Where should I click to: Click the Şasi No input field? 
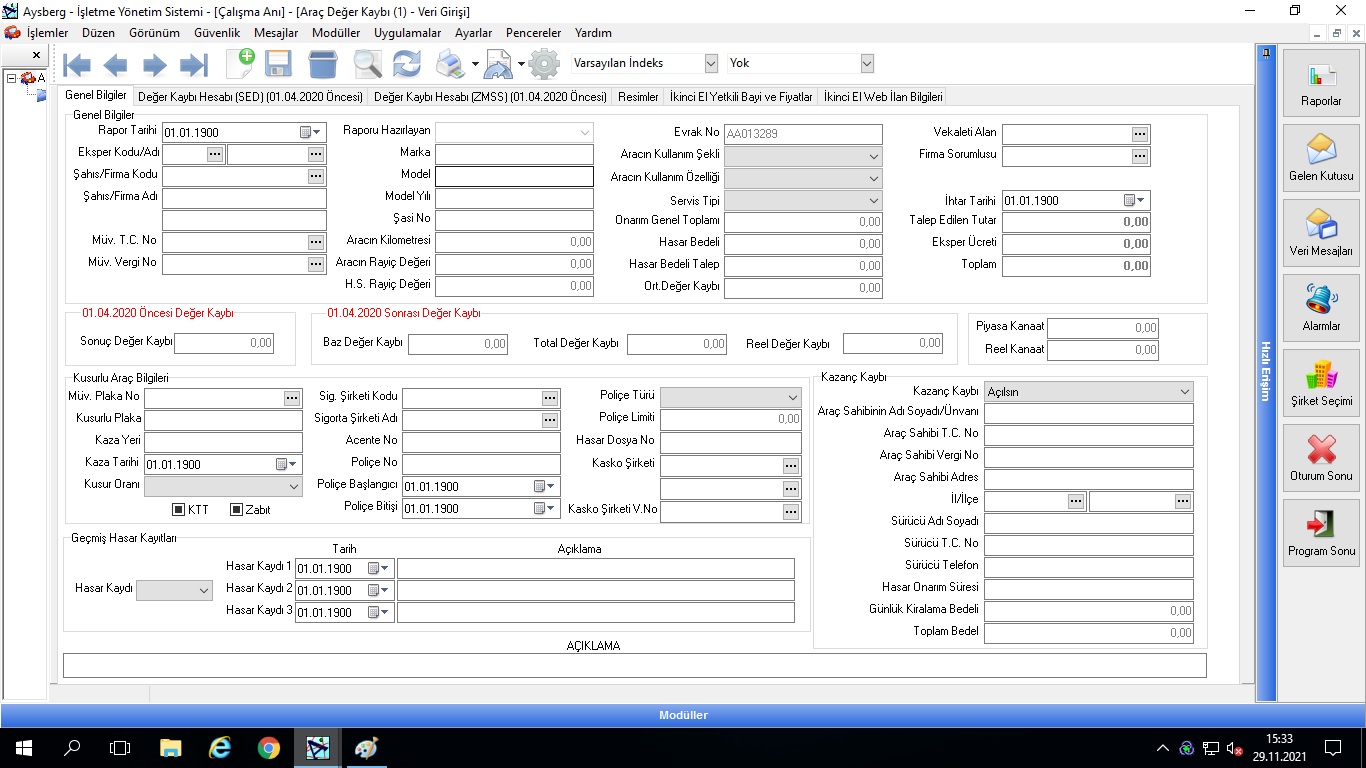[514, 220]
